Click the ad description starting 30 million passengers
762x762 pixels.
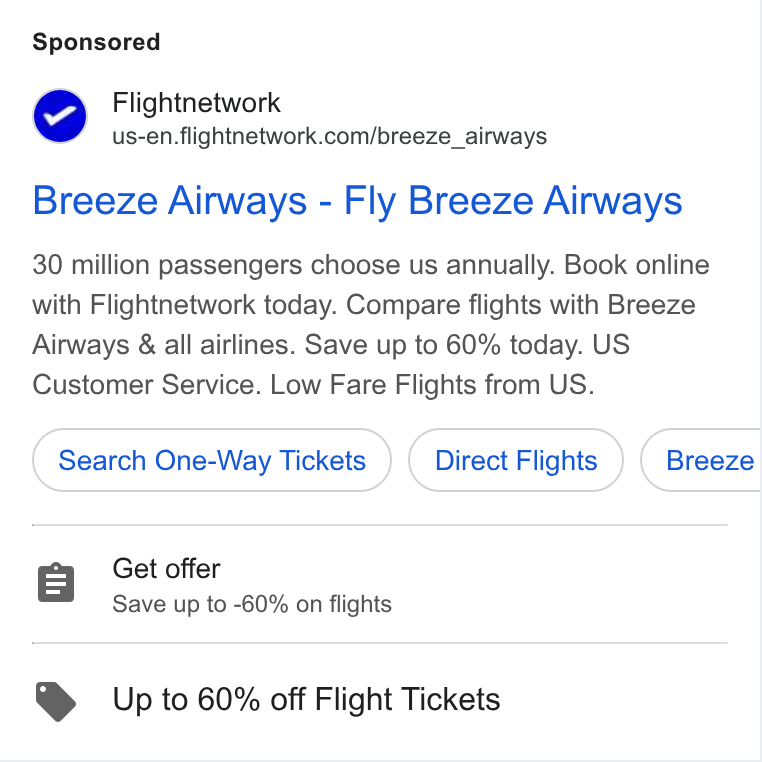point(371,325)
